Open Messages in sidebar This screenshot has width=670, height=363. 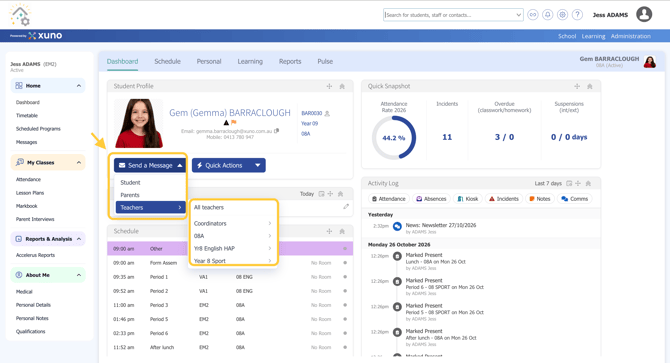[26, 142]
